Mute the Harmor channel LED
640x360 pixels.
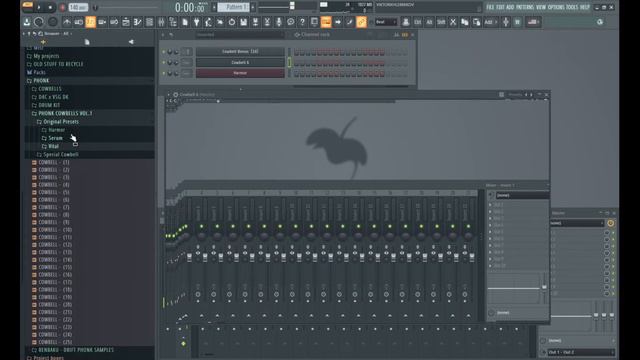pos(164,73)
